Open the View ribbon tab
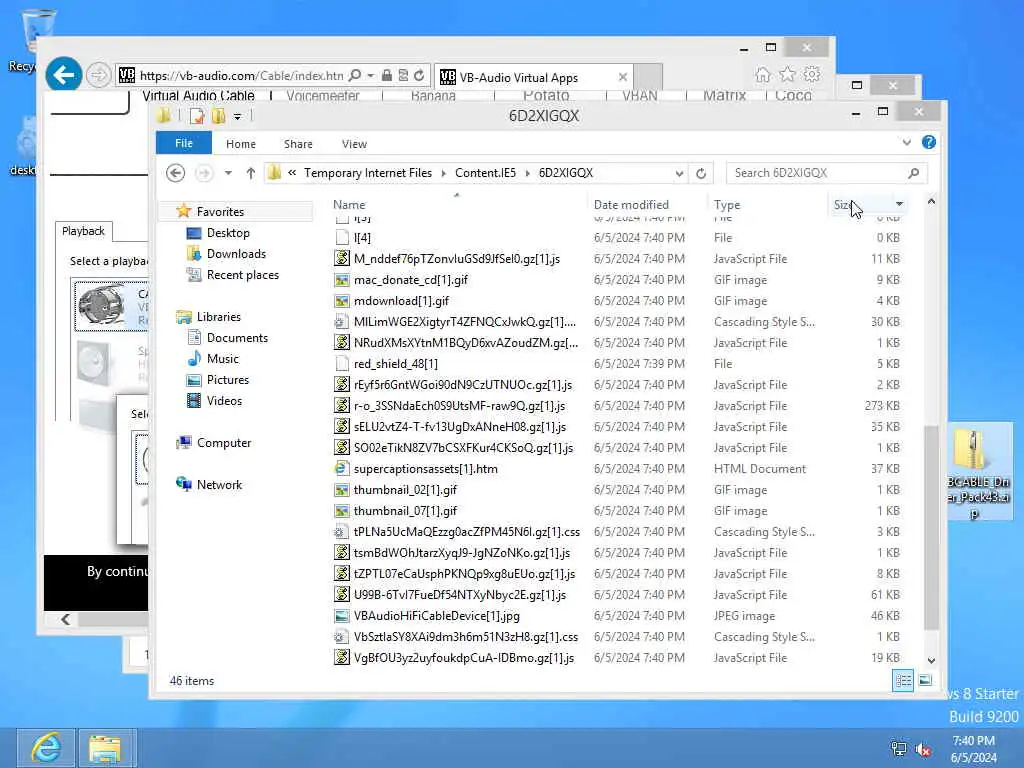The height and width of the screenshot is (768, 1024). [x=354, y=144]
